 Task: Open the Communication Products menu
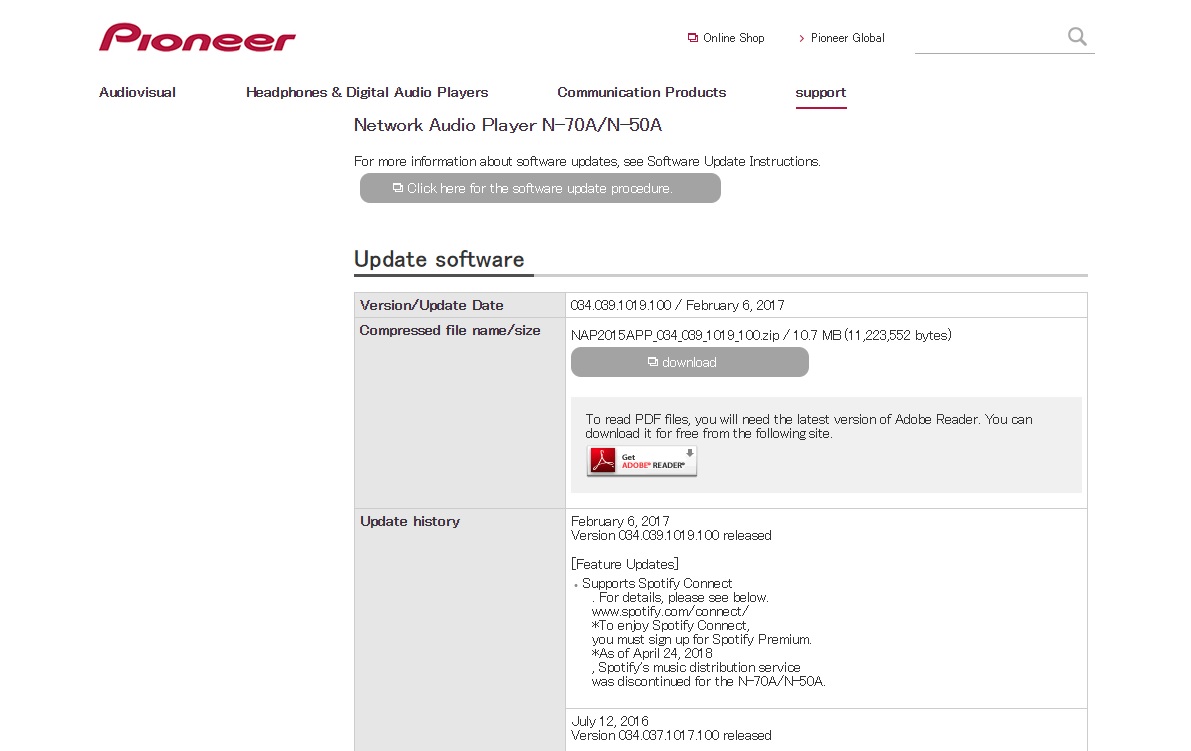642,93
